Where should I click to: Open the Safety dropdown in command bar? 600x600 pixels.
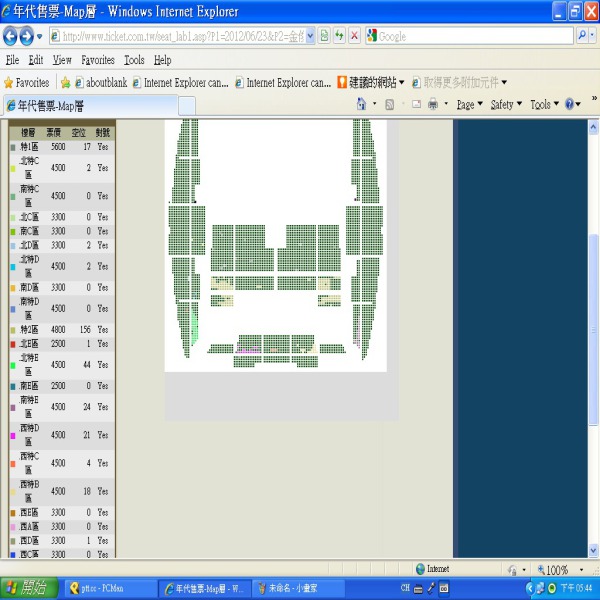click(506, 104)
